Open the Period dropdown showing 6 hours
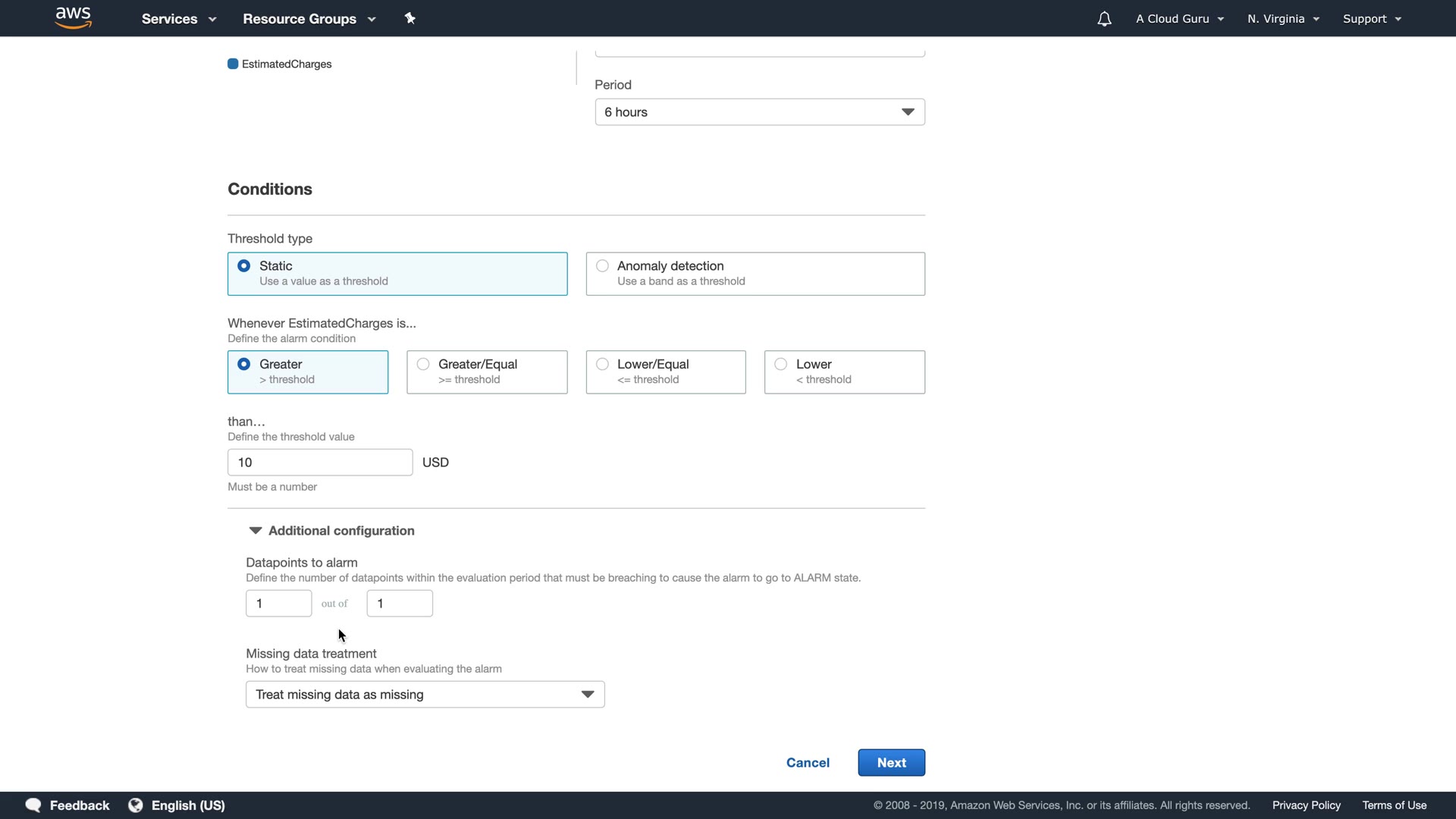The image size is (1456, 819). pos(759,112)
